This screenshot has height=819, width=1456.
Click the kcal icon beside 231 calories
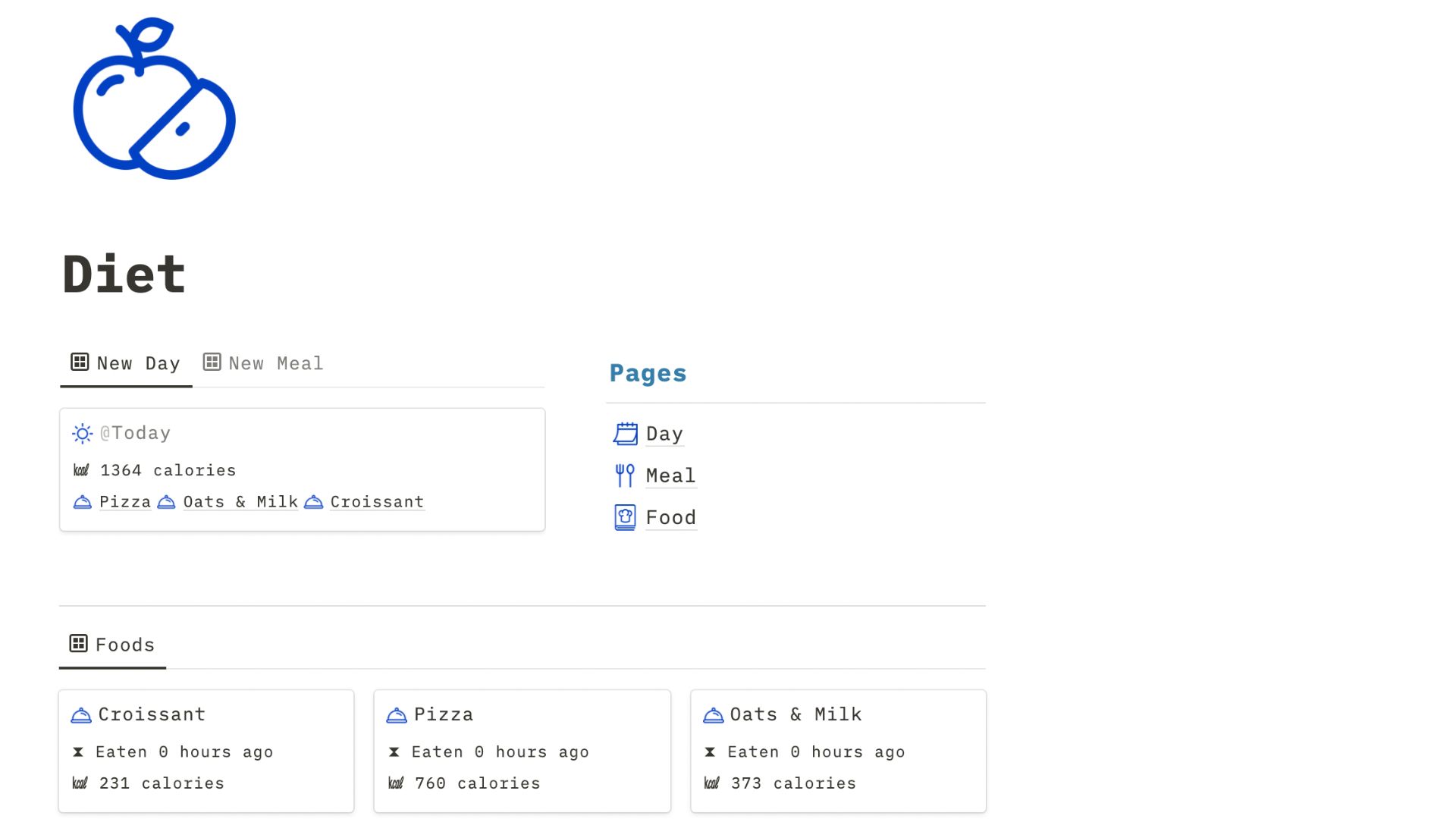click(x=80, y=783)
